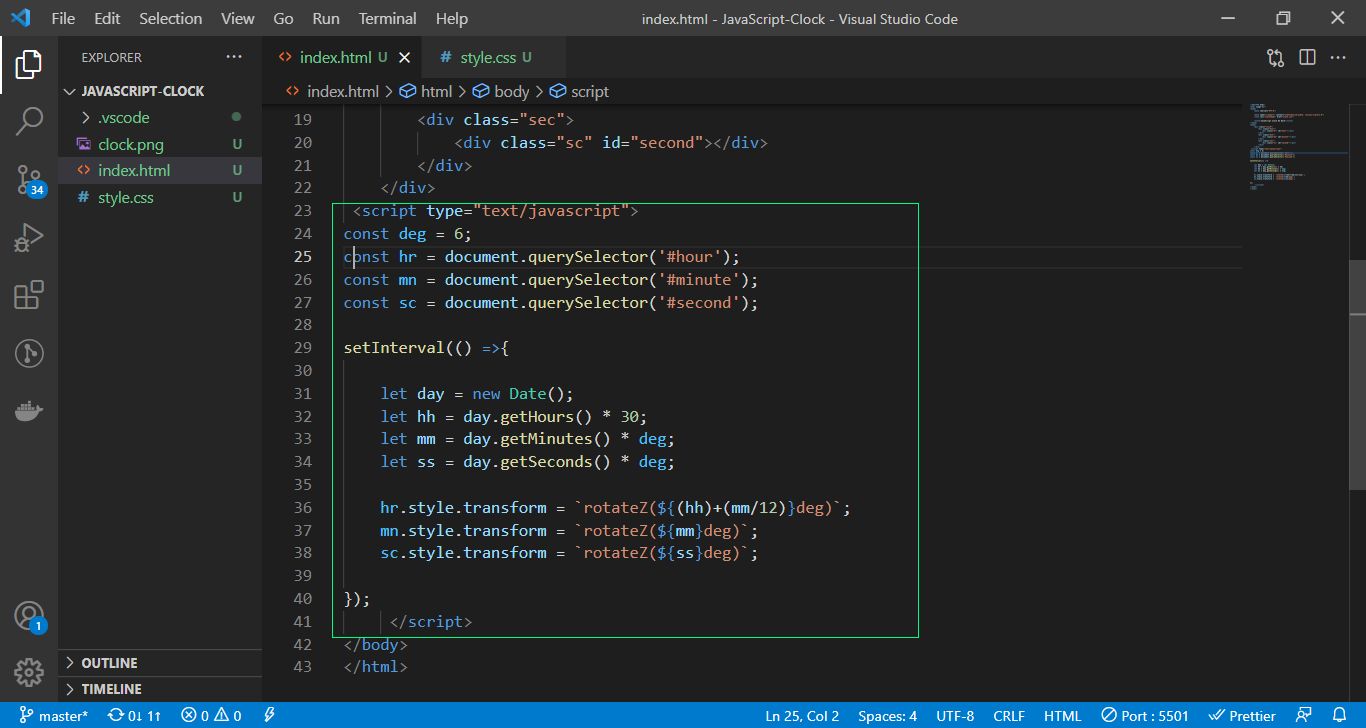Open the Explorer view in activity bar

pos(29,65)
